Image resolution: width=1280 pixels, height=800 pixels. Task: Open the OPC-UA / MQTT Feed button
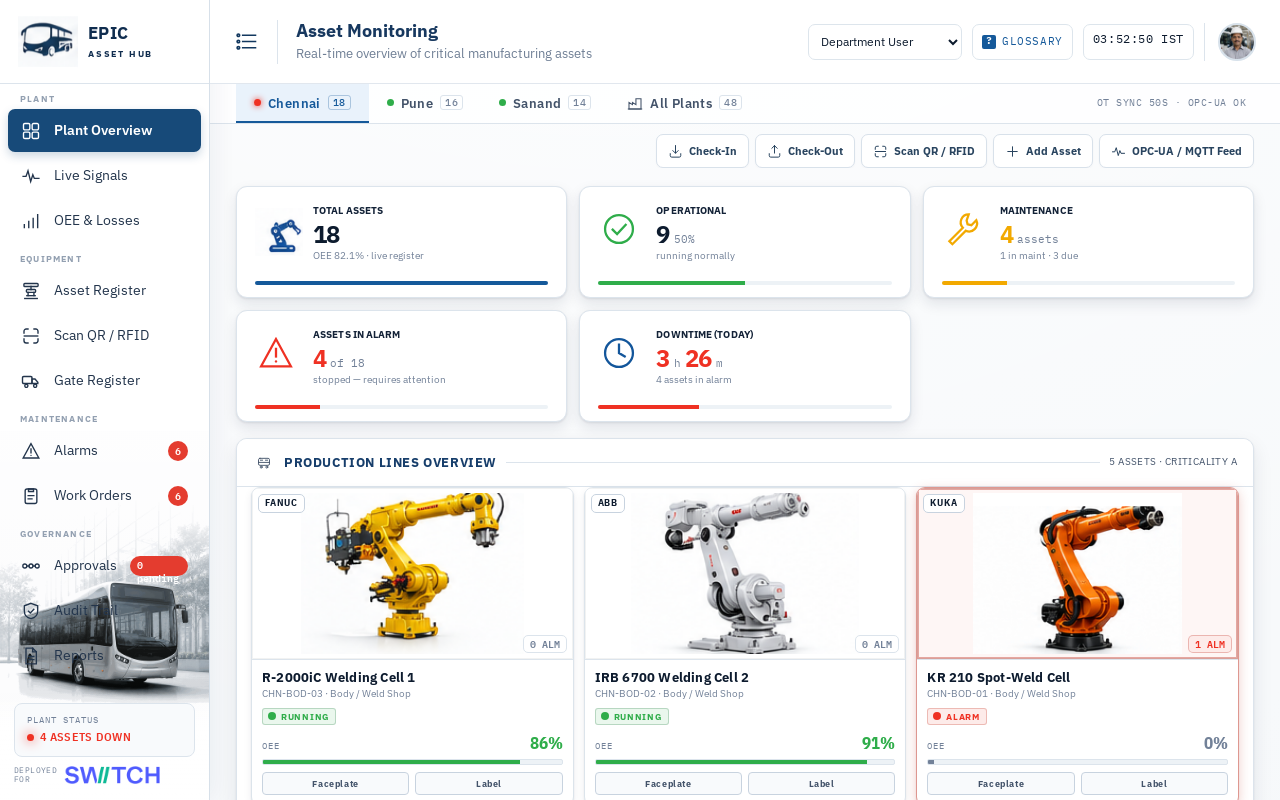pyautogui.click(x=1176, y=151)
